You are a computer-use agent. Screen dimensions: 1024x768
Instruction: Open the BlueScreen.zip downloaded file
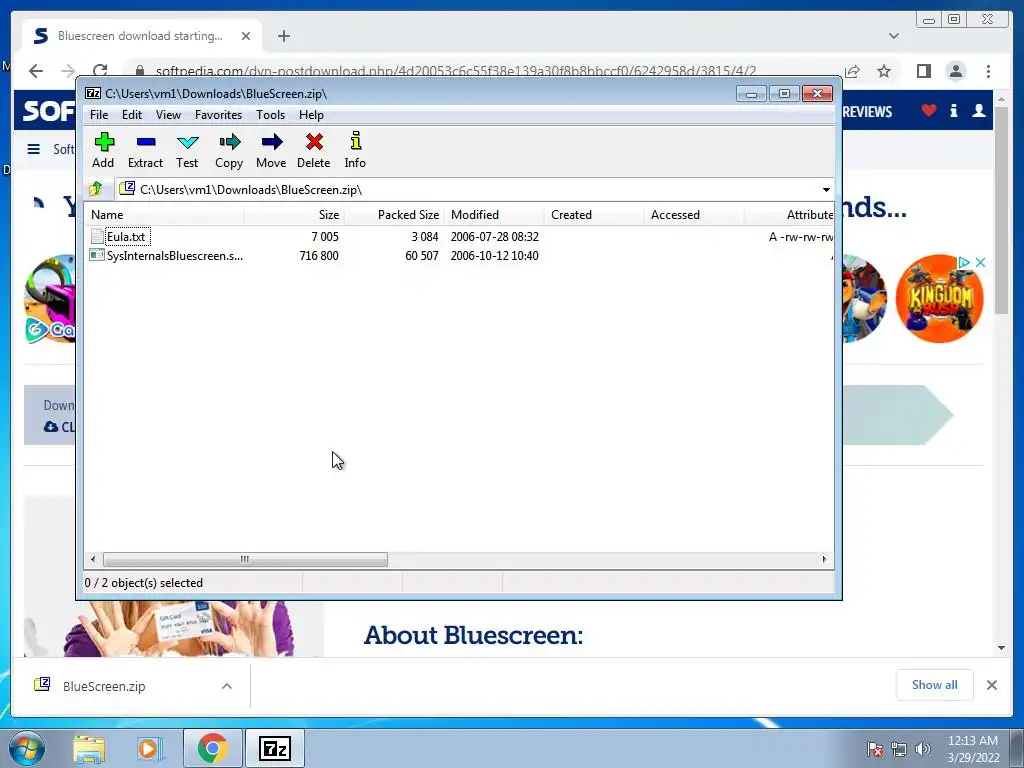click(103, 686)
